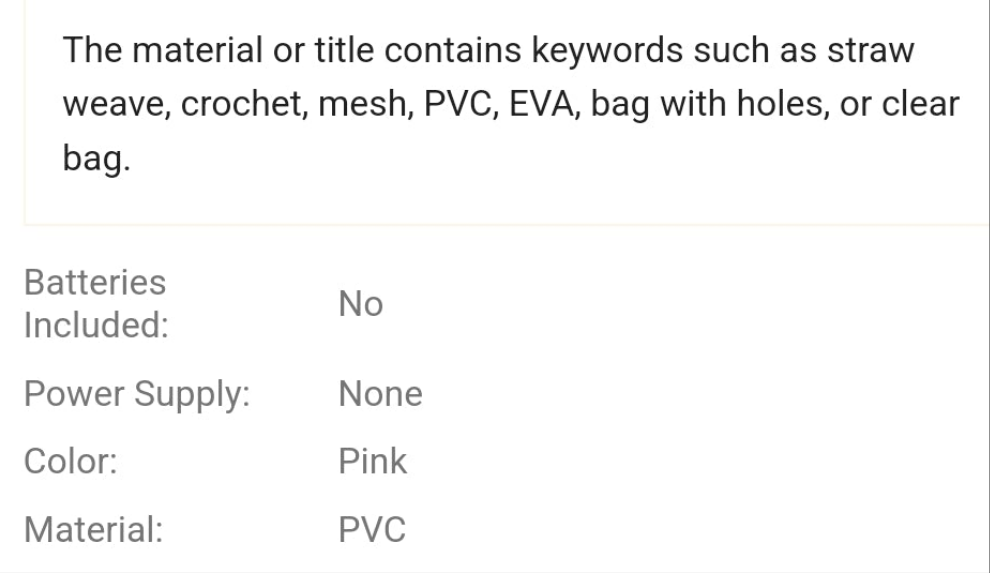Image resolution: width=990 pixels, height=573 pixels.
Task: Select the 'Pink' color value
Action: tap(373, 462)
